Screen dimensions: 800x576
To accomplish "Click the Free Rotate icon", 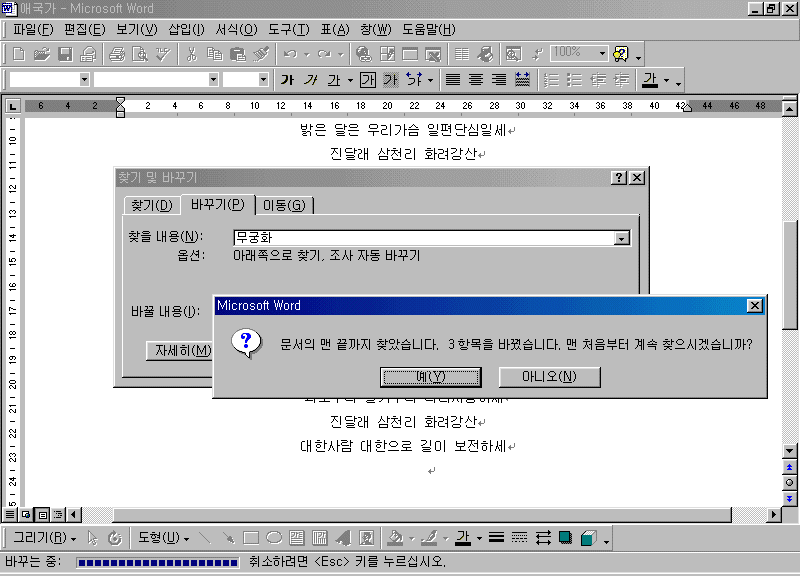I will (x=115, y=538).
